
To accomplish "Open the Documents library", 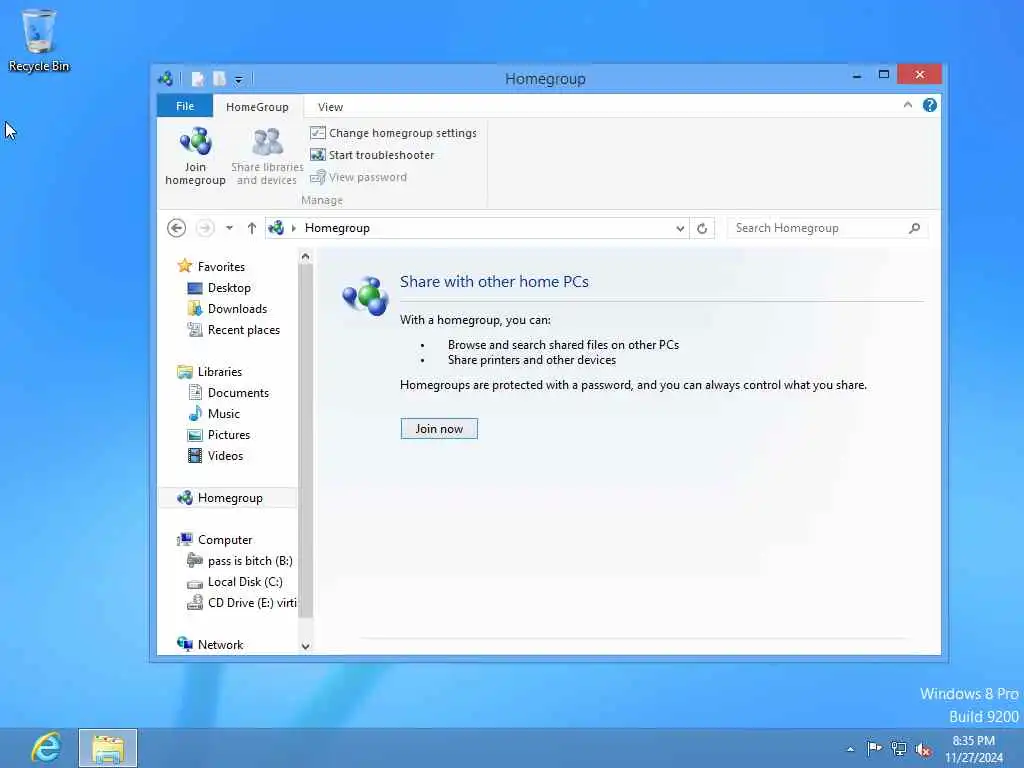I will pyautogui.click(x=238, y=392).
